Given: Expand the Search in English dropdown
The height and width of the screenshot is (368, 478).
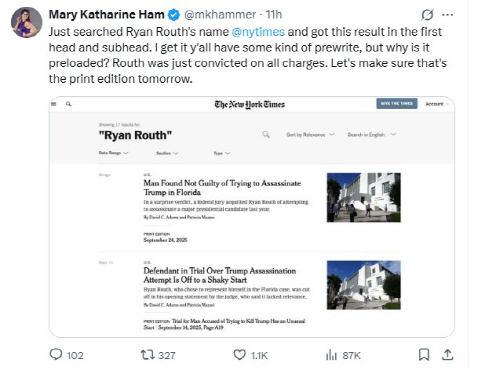Looking at the screenshot, I should tap(372, 135).
